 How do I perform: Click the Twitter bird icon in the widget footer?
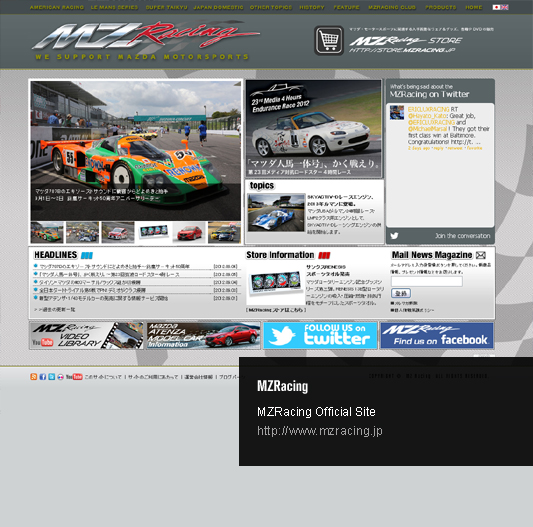pos(394,236)
